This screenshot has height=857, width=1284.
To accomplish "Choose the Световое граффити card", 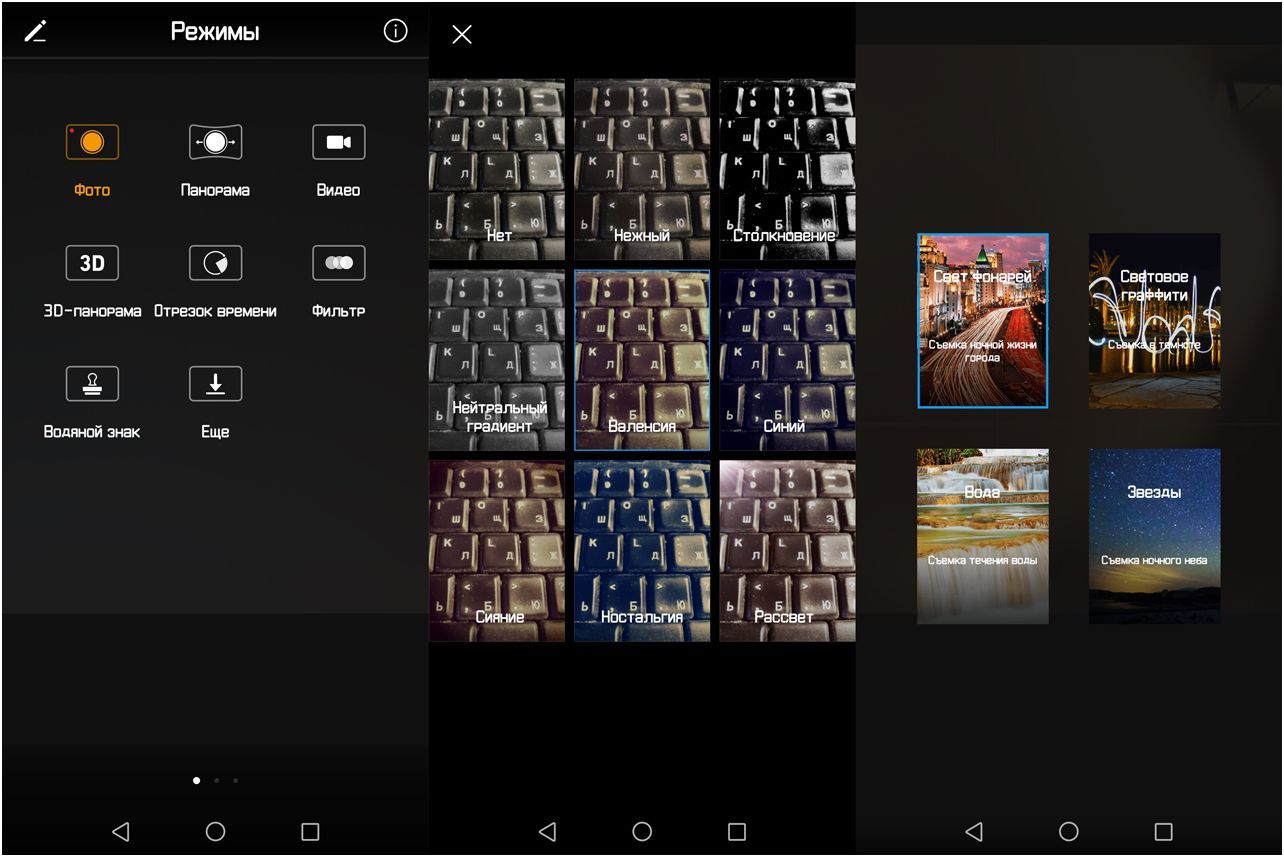I will [1154, 321].
